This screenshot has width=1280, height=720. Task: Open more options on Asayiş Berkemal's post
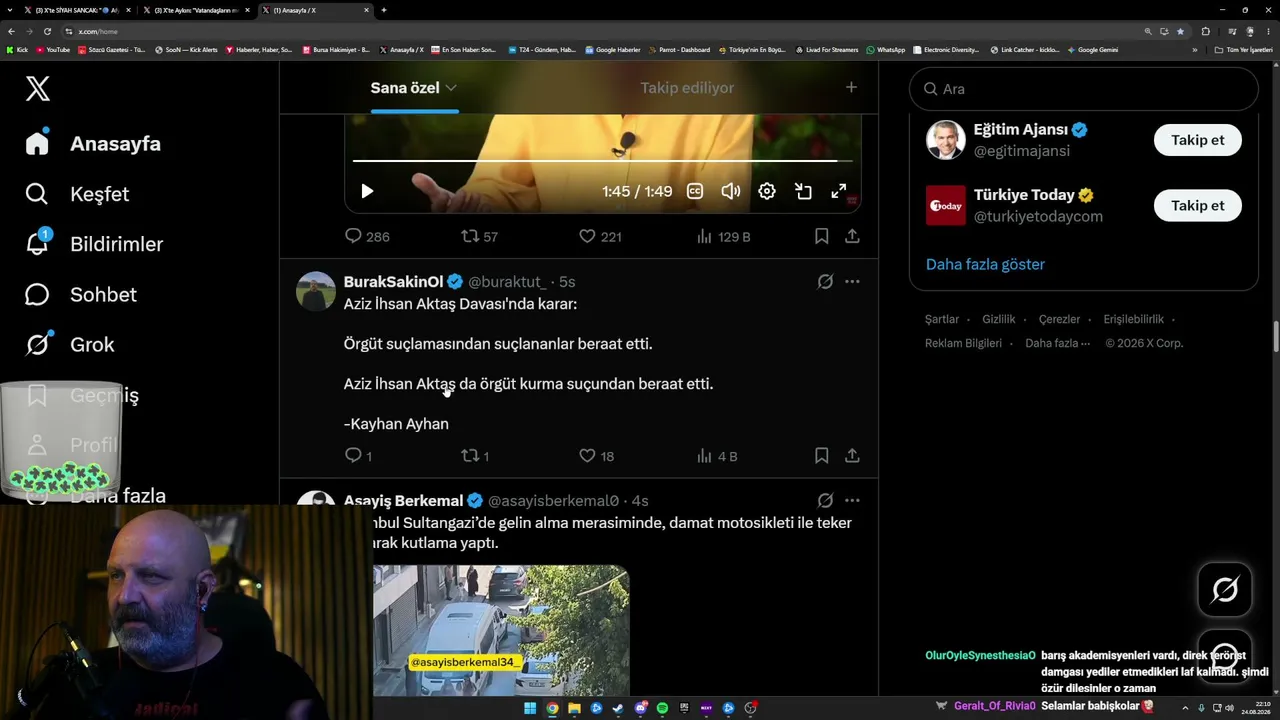click(x=852, y=501)
